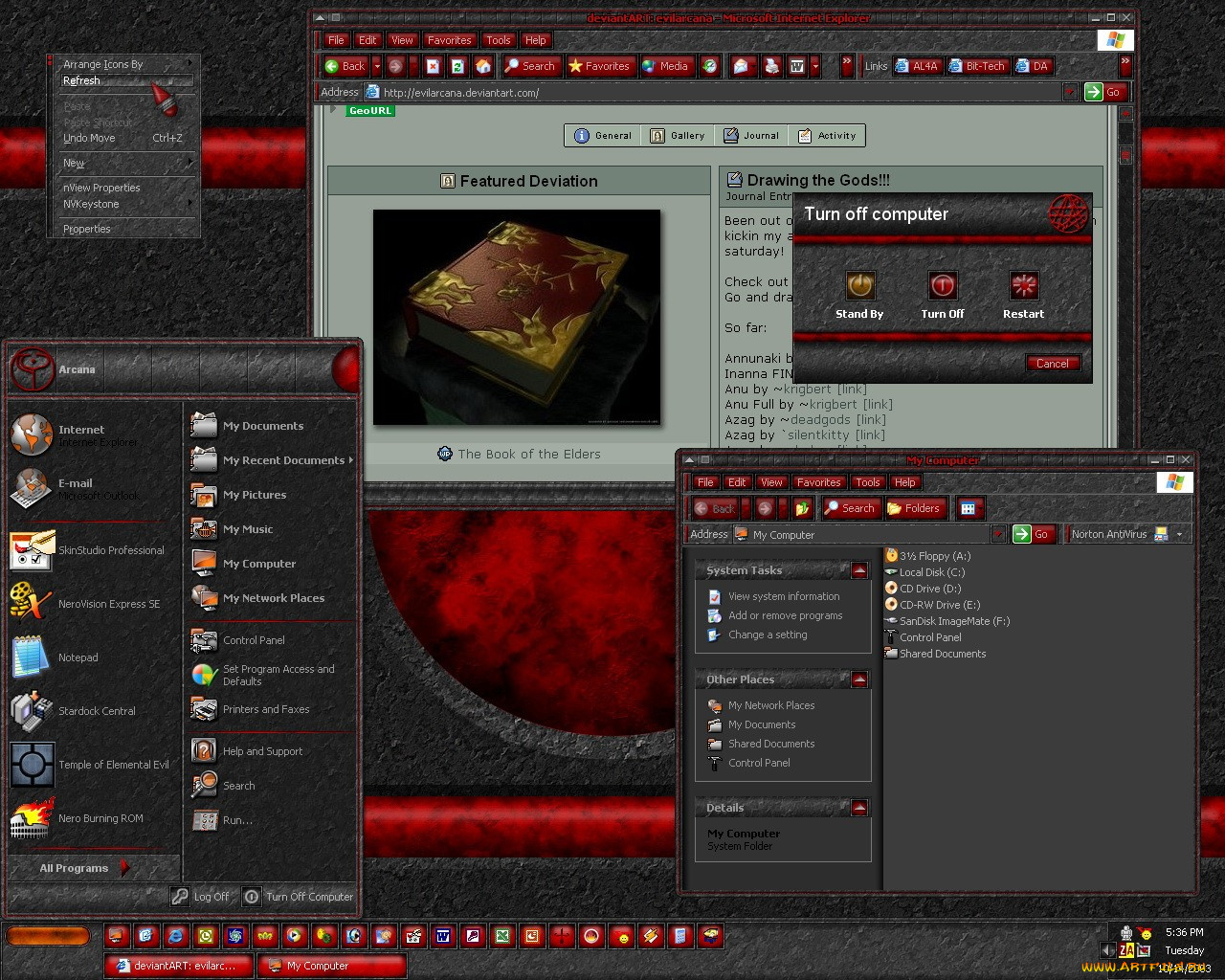Open Internet Explorer from quick launch
This screenshot has height=980, width=1225.
(x=174, y=936)
